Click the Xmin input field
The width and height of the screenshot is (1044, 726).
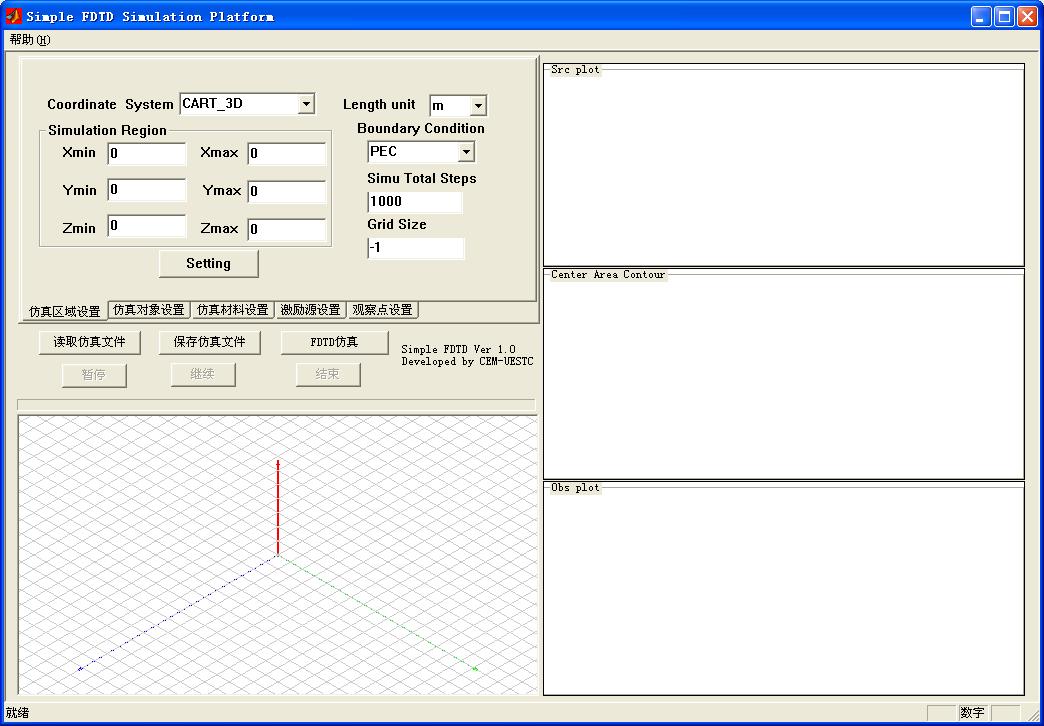146,153
